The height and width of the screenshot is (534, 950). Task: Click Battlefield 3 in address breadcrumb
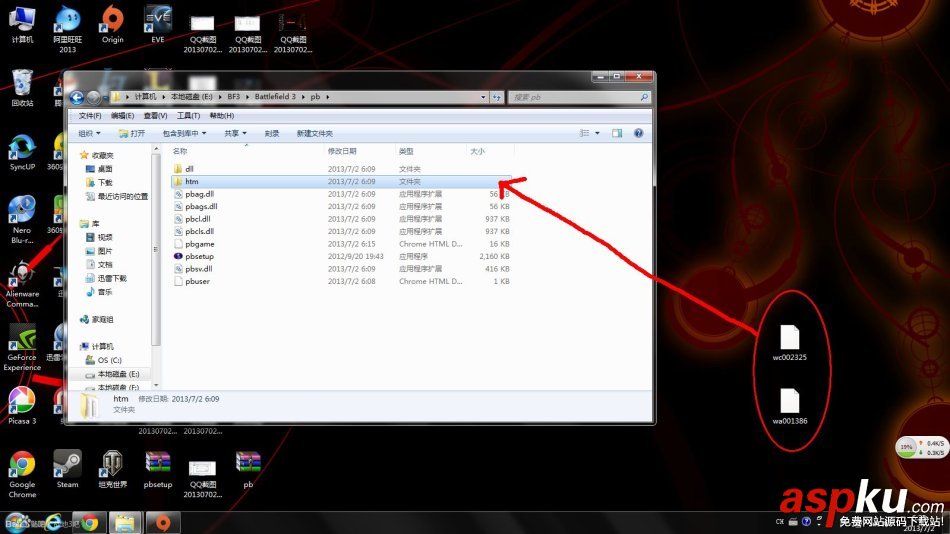click(275, 97)
